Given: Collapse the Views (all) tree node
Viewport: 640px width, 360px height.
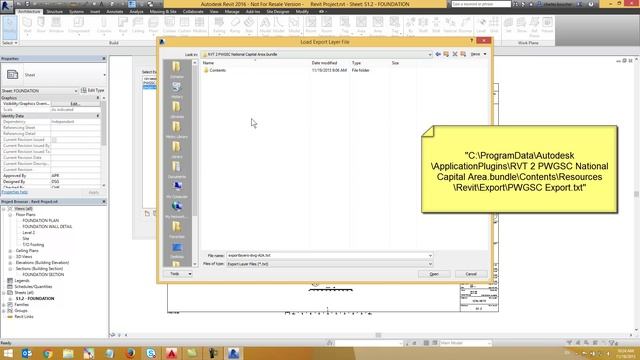Looking at the screenshot, I should pyautogui.click(x=4, y=209).
